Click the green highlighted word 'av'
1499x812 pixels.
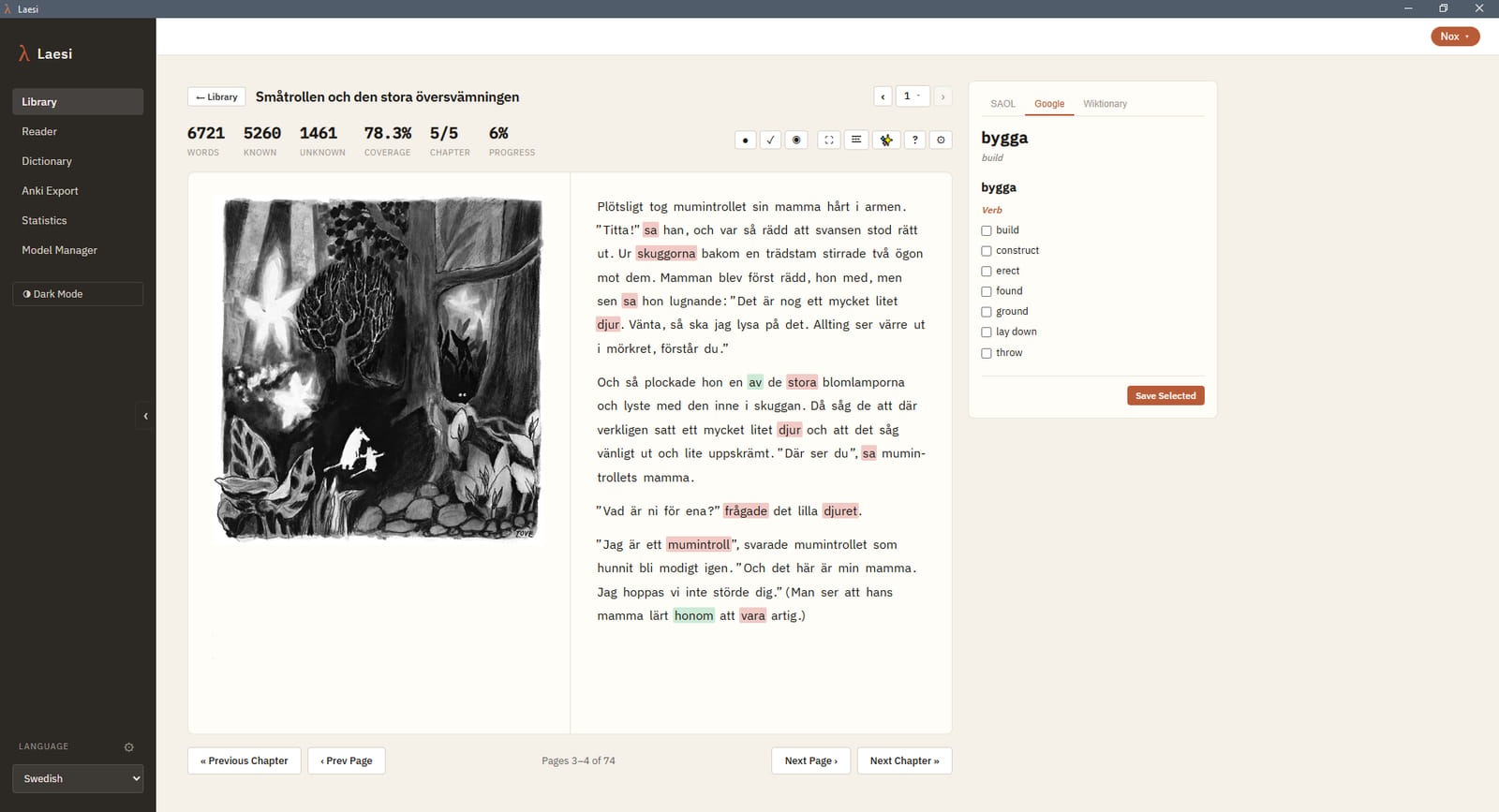pos(755,383)
